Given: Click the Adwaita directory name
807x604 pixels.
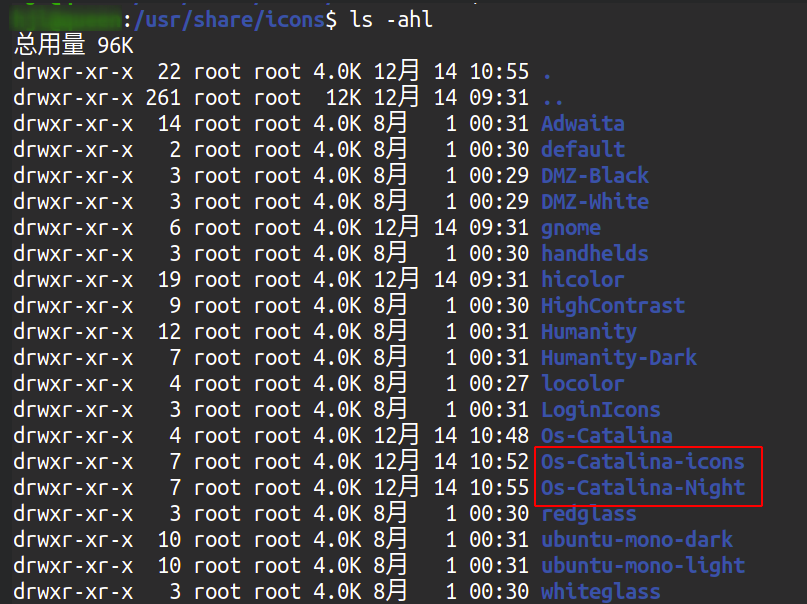Looking at the screenshot, I should pyautogui.click(x=583, y=123).
